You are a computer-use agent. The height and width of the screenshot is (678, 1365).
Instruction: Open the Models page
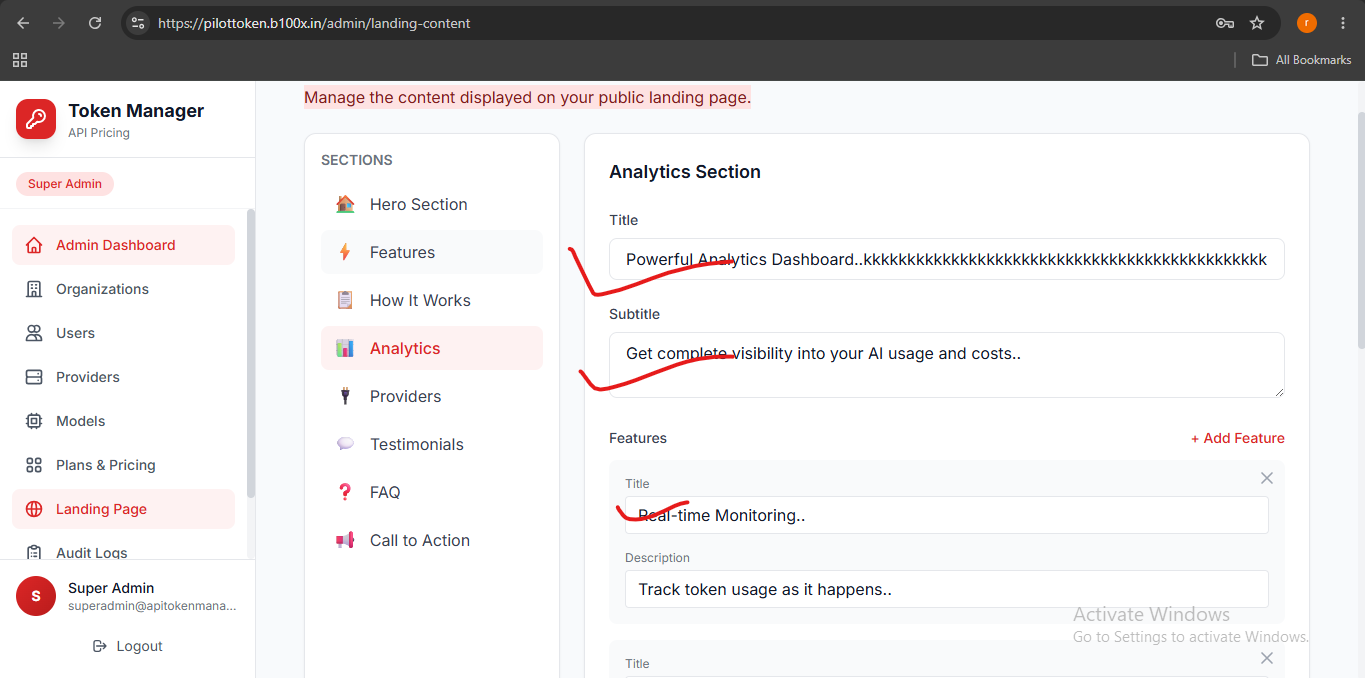(123, 421)
